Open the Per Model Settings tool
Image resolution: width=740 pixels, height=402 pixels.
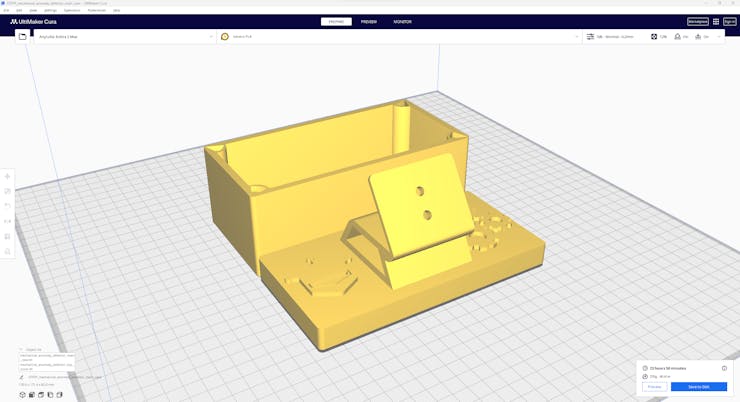[x=7, y=236]
